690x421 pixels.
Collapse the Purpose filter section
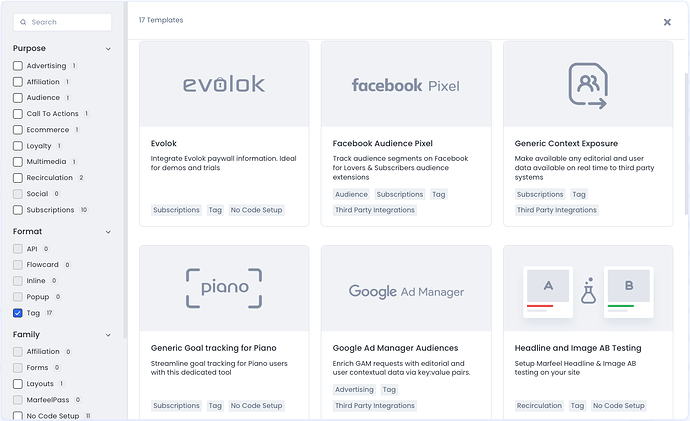pyautogui.click(x=108, y=49)
